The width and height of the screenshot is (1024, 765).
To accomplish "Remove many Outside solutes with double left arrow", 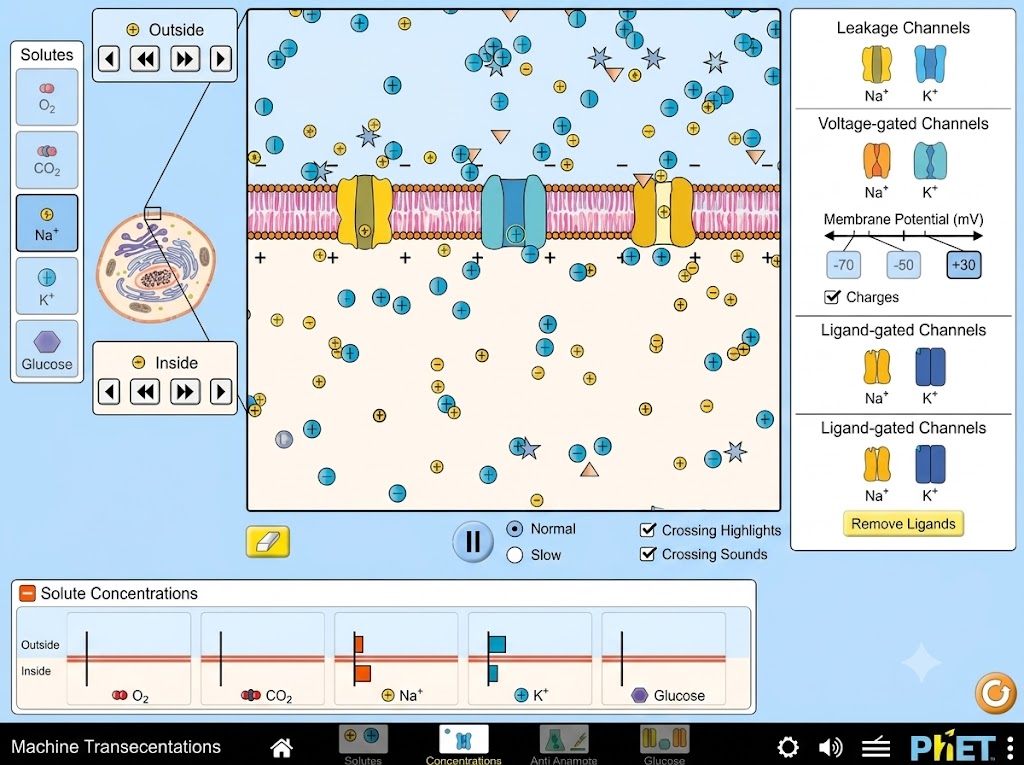I will click(x=145, y=59).
